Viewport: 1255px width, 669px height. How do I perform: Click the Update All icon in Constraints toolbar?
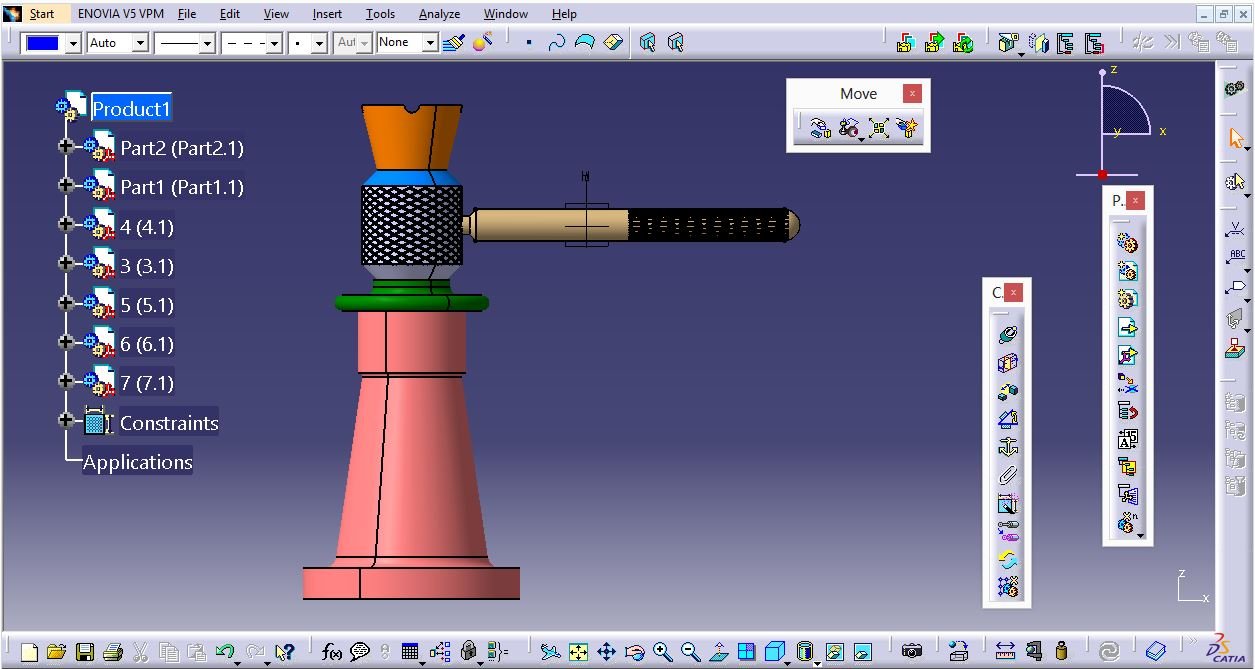pos(1007,559)
